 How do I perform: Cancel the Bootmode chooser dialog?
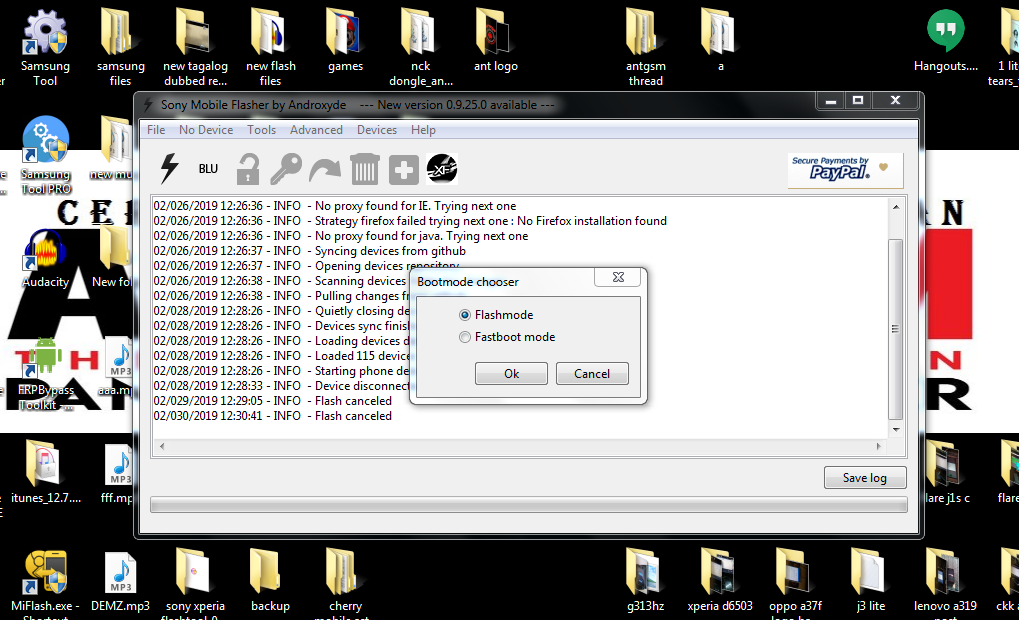click(x=592, y=374)
